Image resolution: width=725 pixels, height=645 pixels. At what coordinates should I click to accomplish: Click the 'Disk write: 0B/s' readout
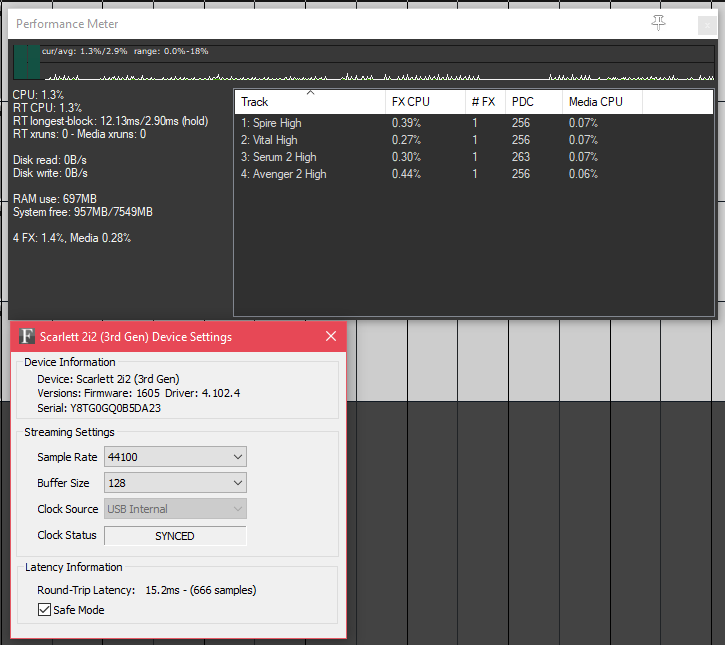click(x=50, y=173)
